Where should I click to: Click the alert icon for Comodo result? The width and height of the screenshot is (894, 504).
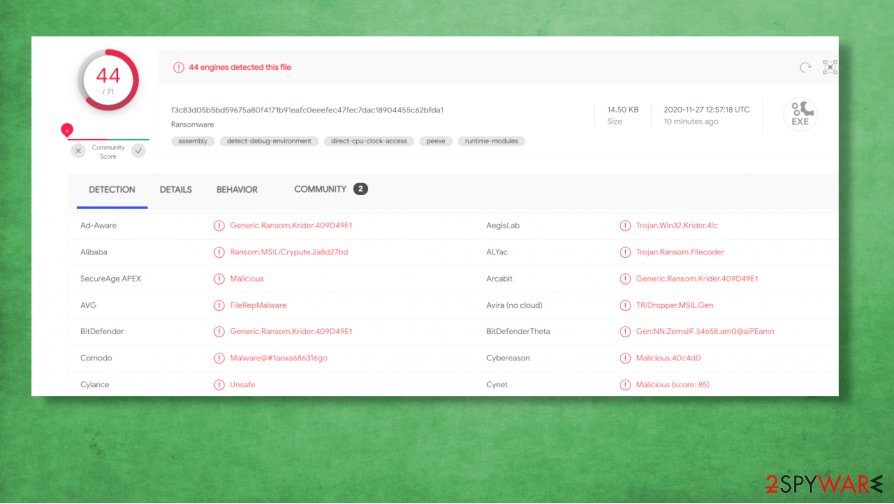219,358
